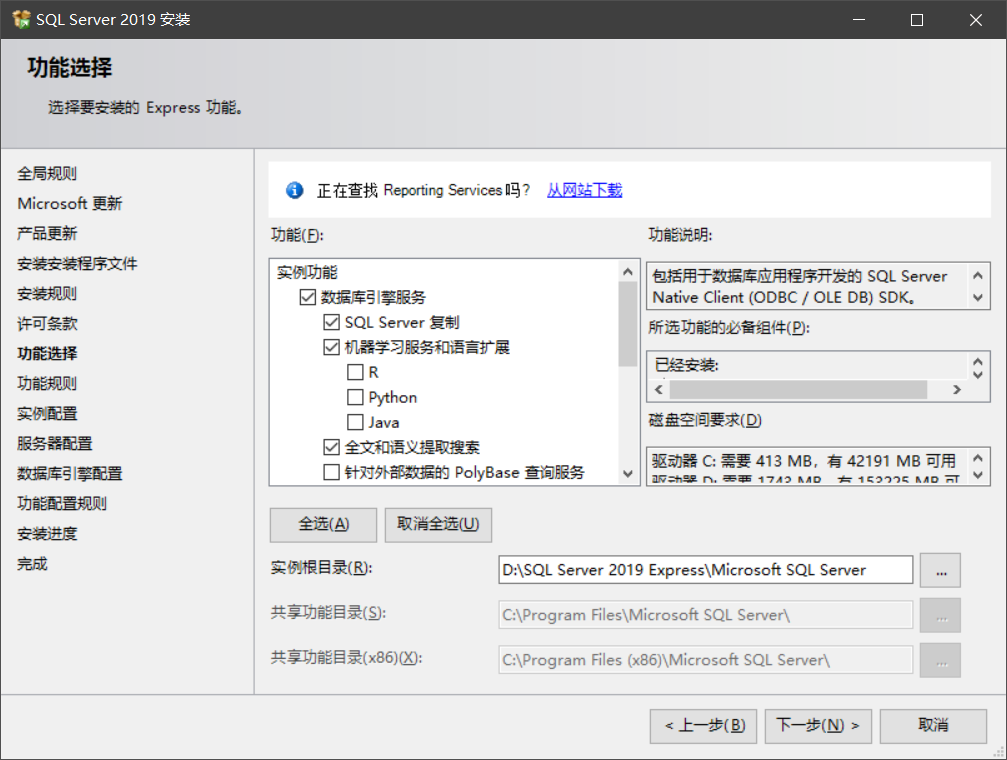The width and height of the screenshot is (1007, 760).
Task: Click feature list scroll up arrow
Action: click(x=627, y=272)
